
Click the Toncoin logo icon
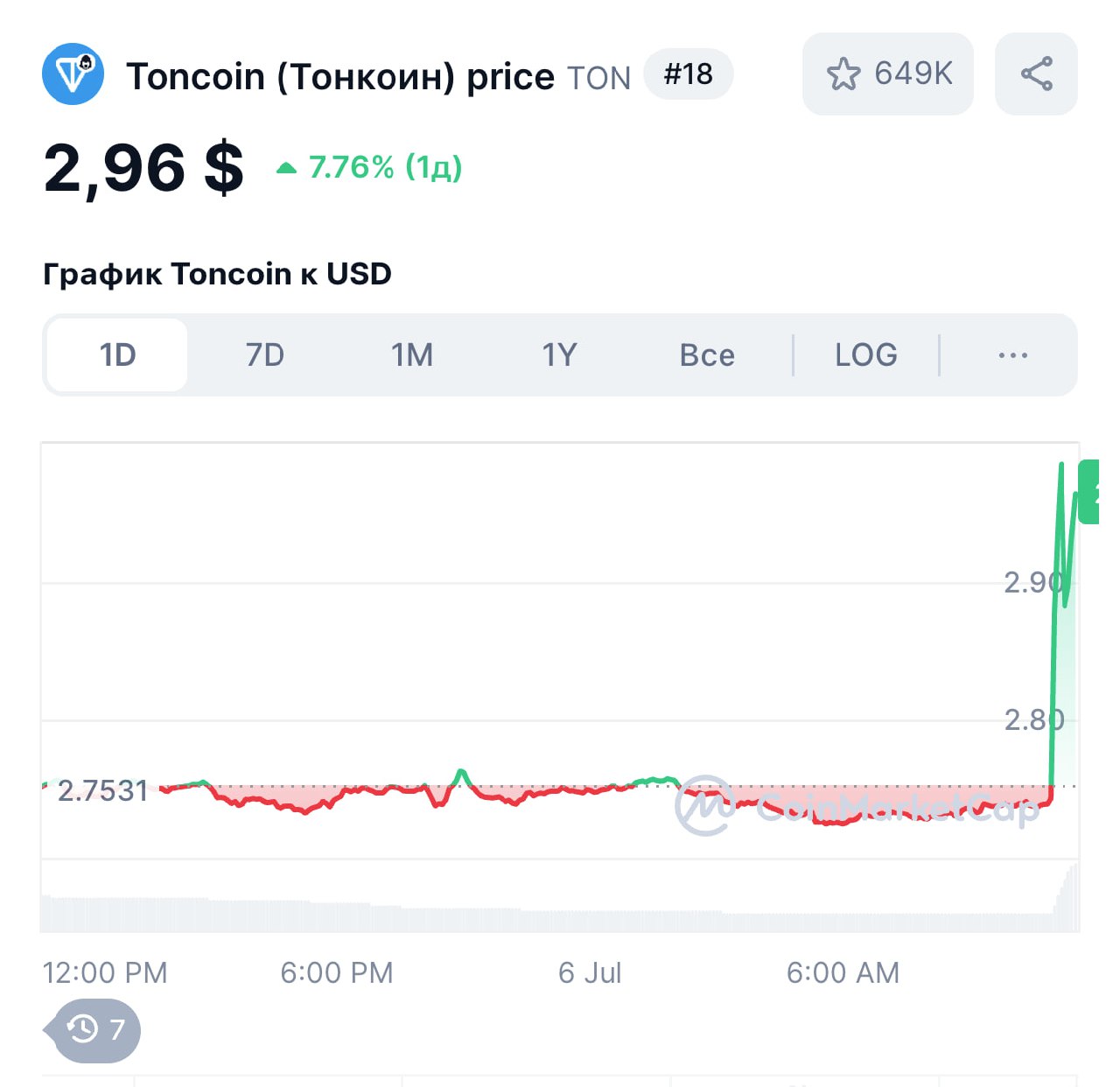(x=73, y=74)
